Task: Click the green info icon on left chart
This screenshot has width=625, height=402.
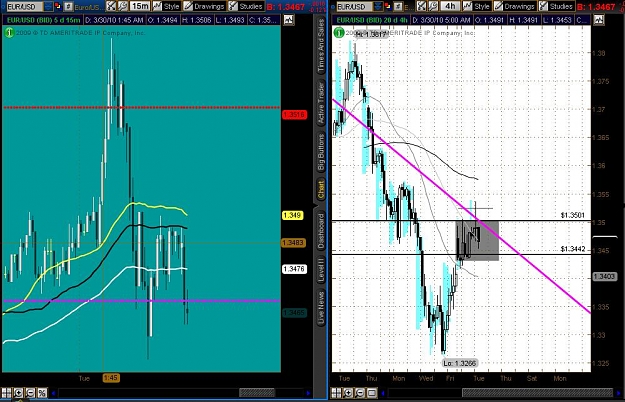Action: tap(9, 33)
